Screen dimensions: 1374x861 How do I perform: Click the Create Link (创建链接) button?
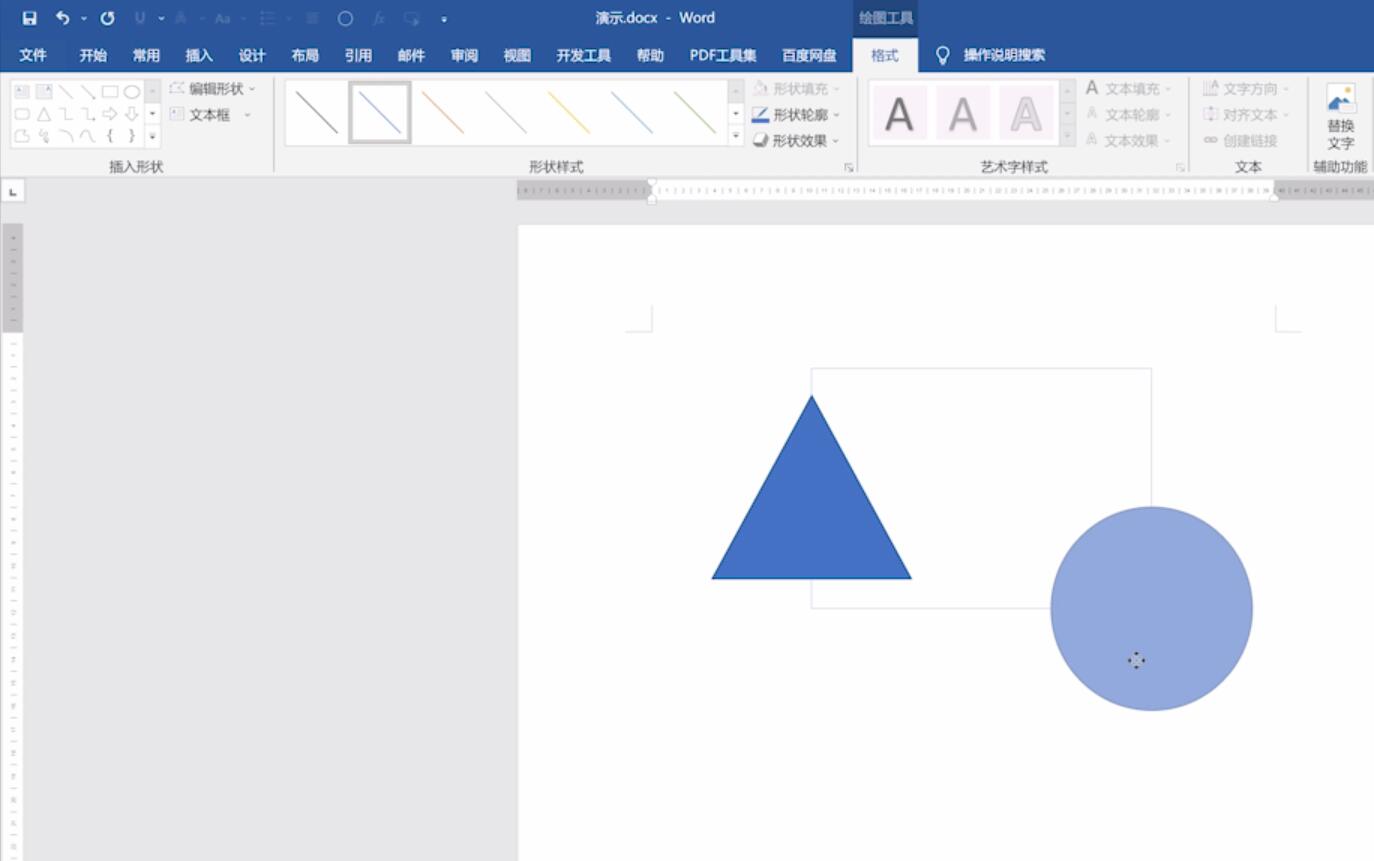coord(1241,141)
